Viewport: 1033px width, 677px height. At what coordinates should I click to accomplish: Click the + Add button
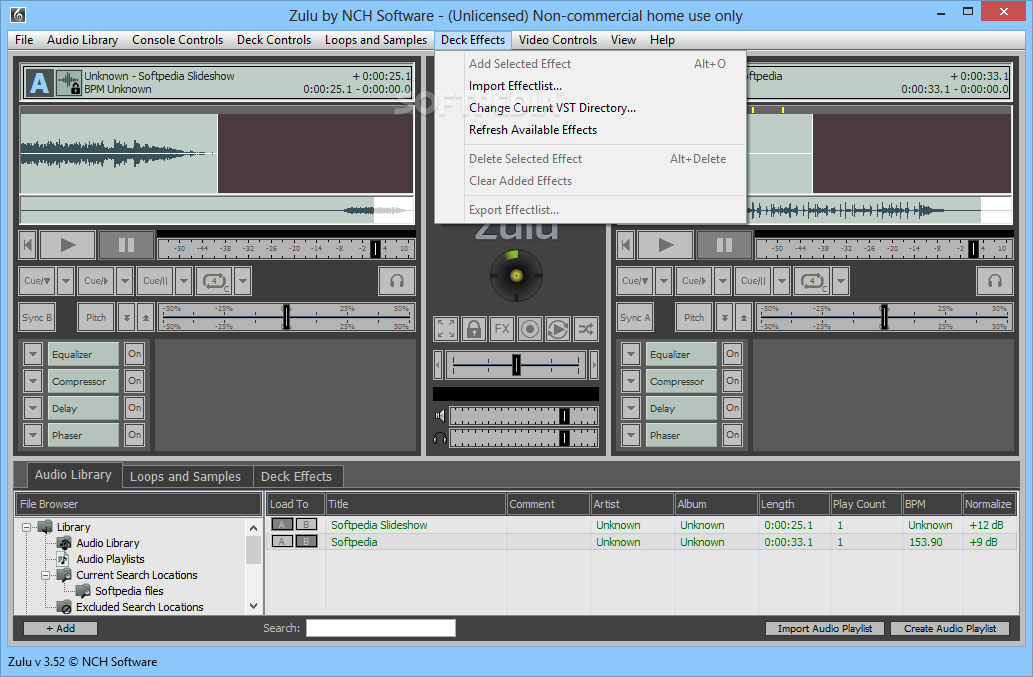tap(61, 628)
